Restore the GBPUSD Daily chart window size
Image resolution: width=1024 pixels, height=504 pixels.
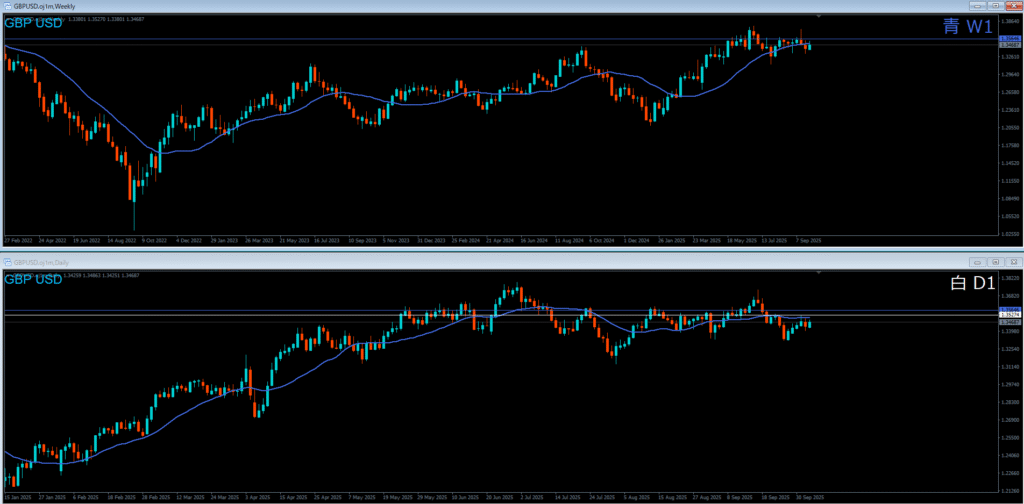coord(996,262)
